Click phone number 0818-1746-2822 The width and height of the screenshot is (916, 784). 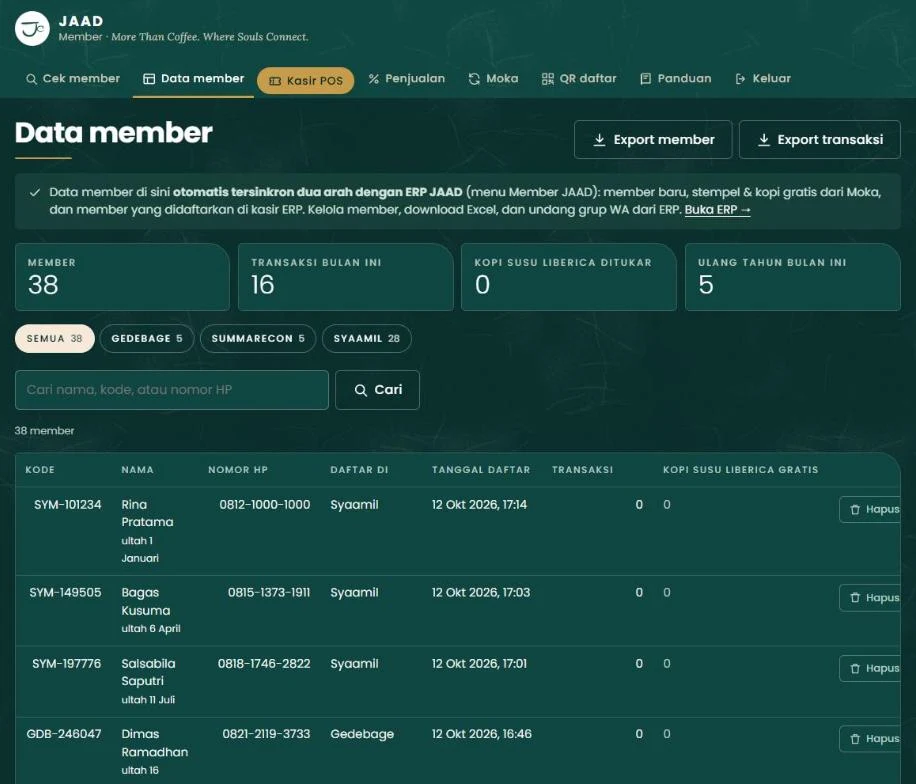coord(264,664)
